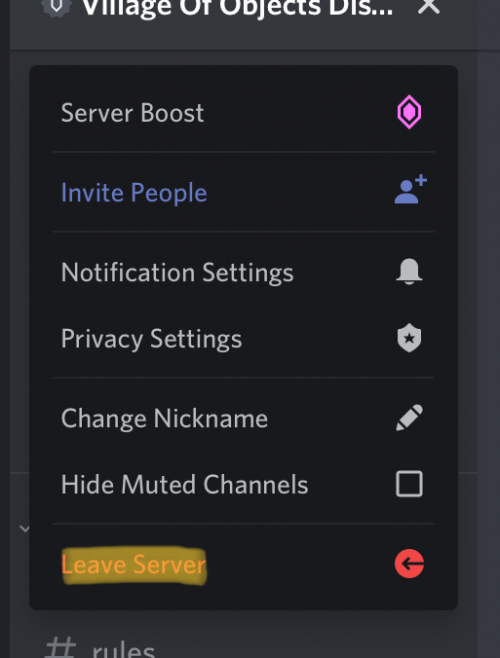Close the server dropdown using the X
Viewport: 500px width, 658px height.
pyautogui.click(x=429, y=6)
